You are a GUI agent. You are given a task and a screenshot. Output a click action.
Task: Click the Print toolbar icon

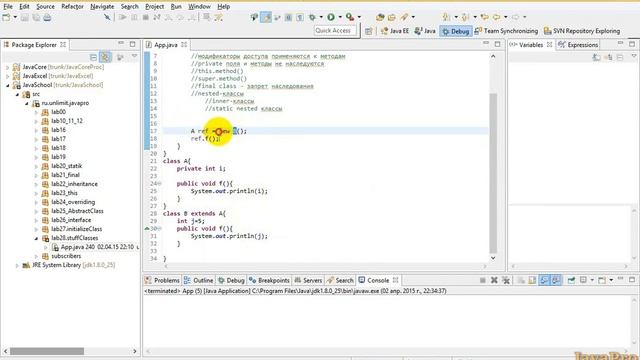click(x=47, y=17)
